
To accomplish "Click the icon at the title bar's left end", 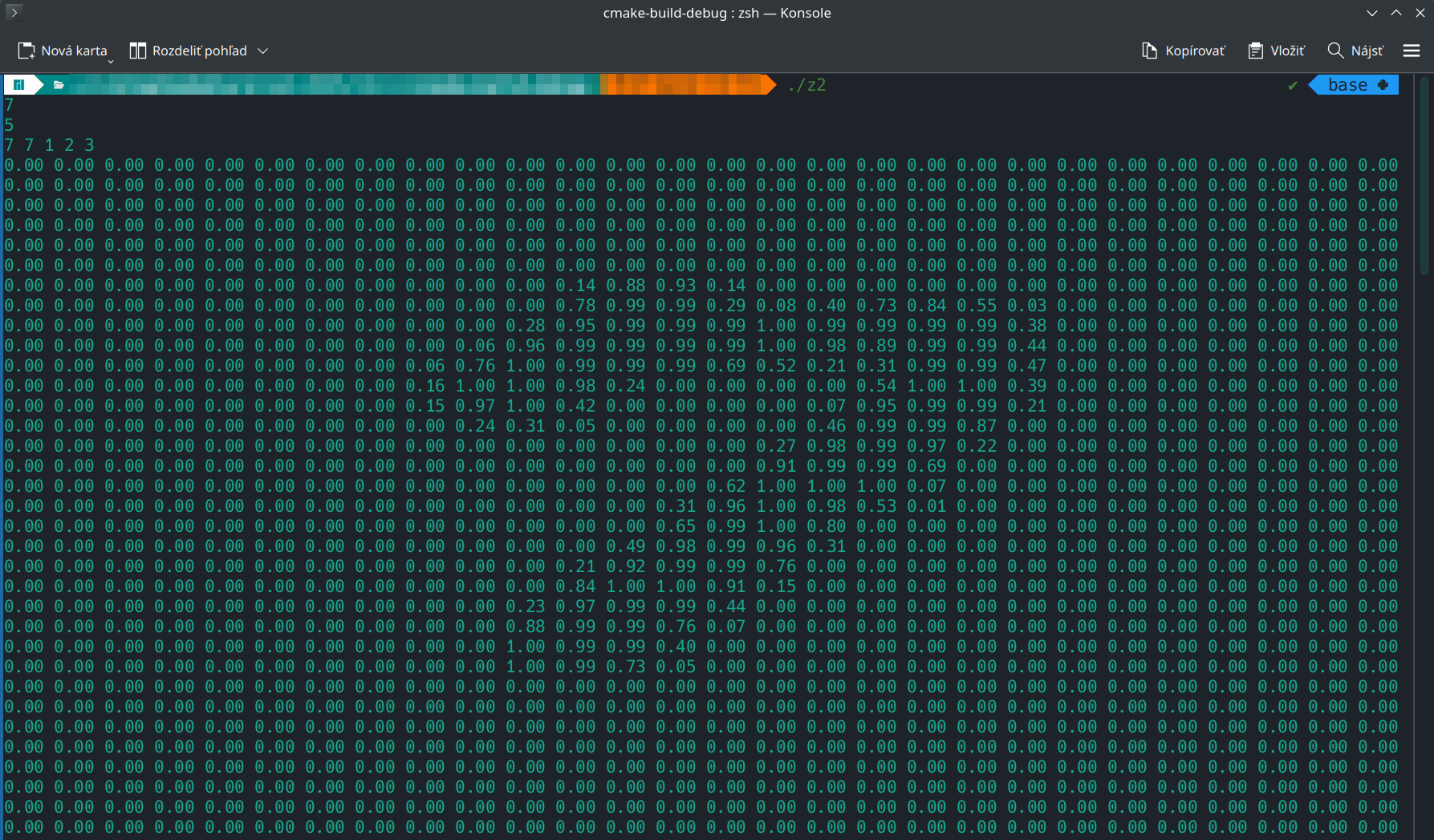I will click(x=14, y=12).
